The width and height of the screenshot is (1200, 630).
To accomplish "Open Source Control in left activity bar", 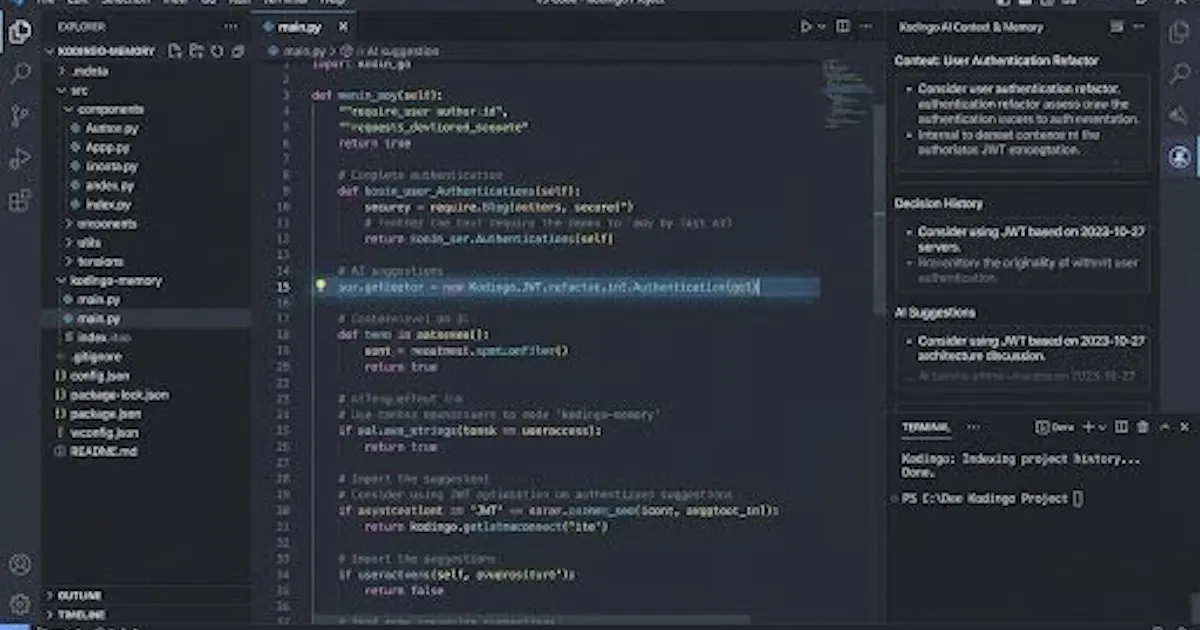I will (x=19, y=116).
